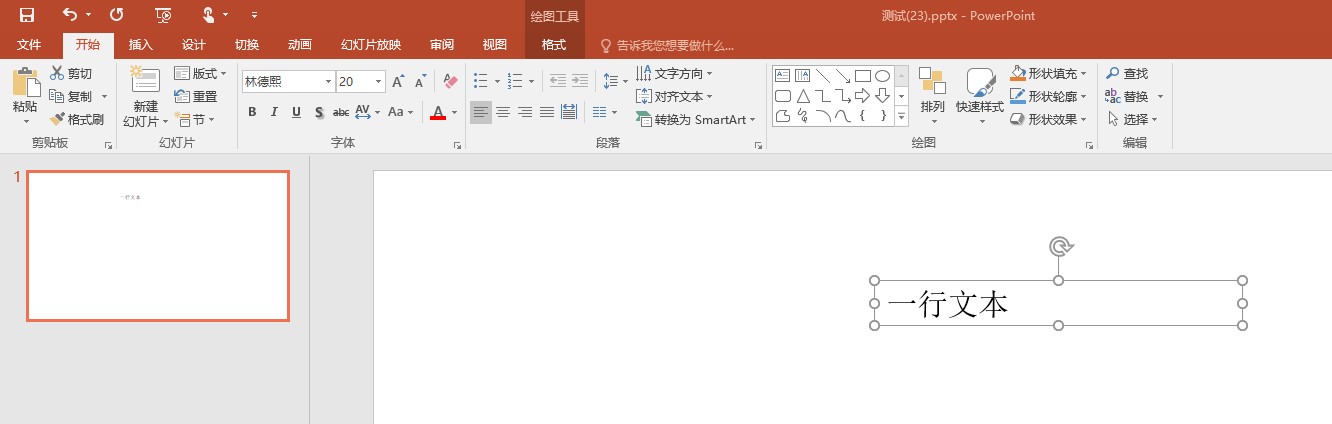Switch to the Design (设计) tab
1332x424 pixels.
194,45
